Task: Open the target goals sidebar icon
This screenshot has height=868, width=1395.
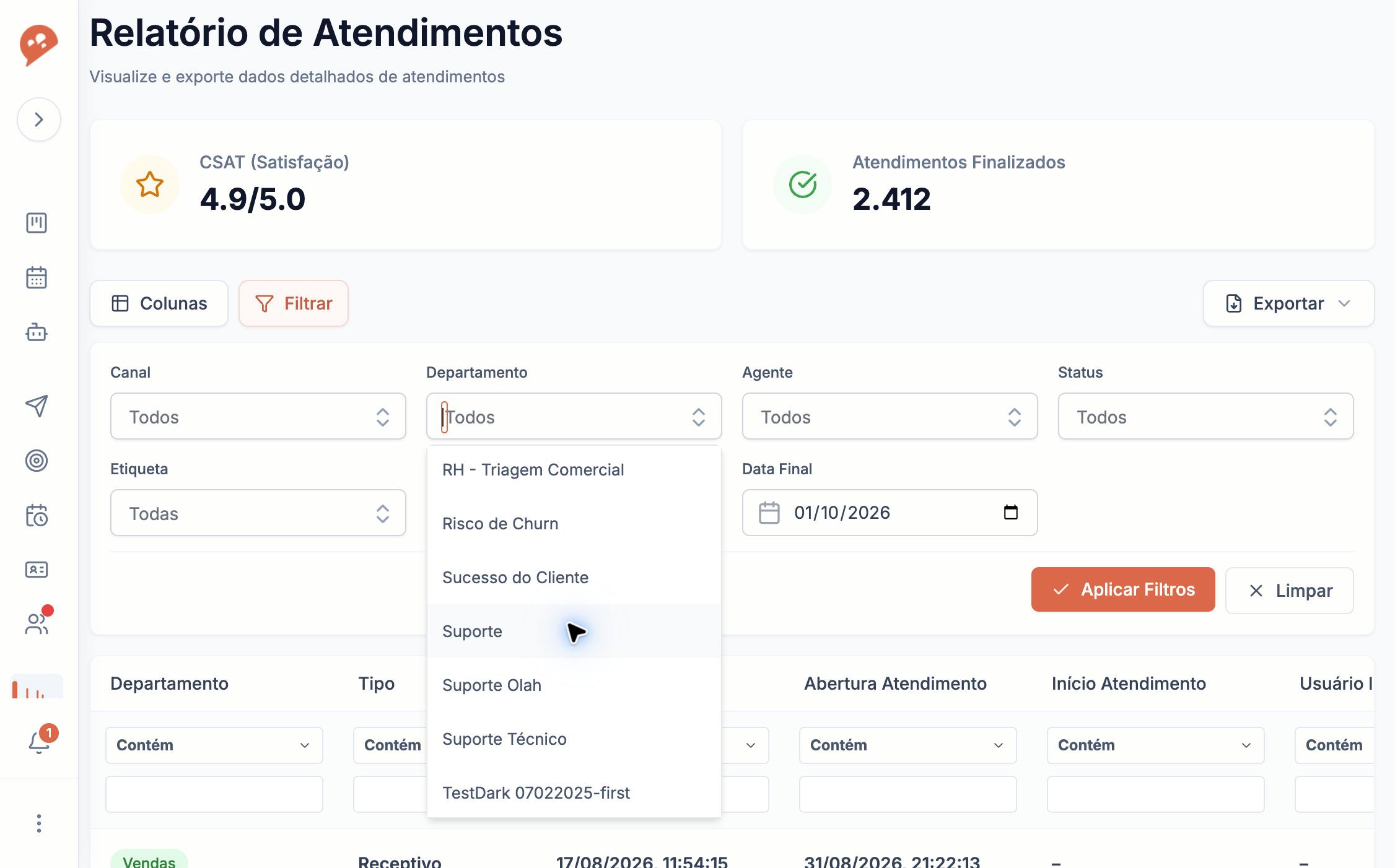Action: coord(37,461)
